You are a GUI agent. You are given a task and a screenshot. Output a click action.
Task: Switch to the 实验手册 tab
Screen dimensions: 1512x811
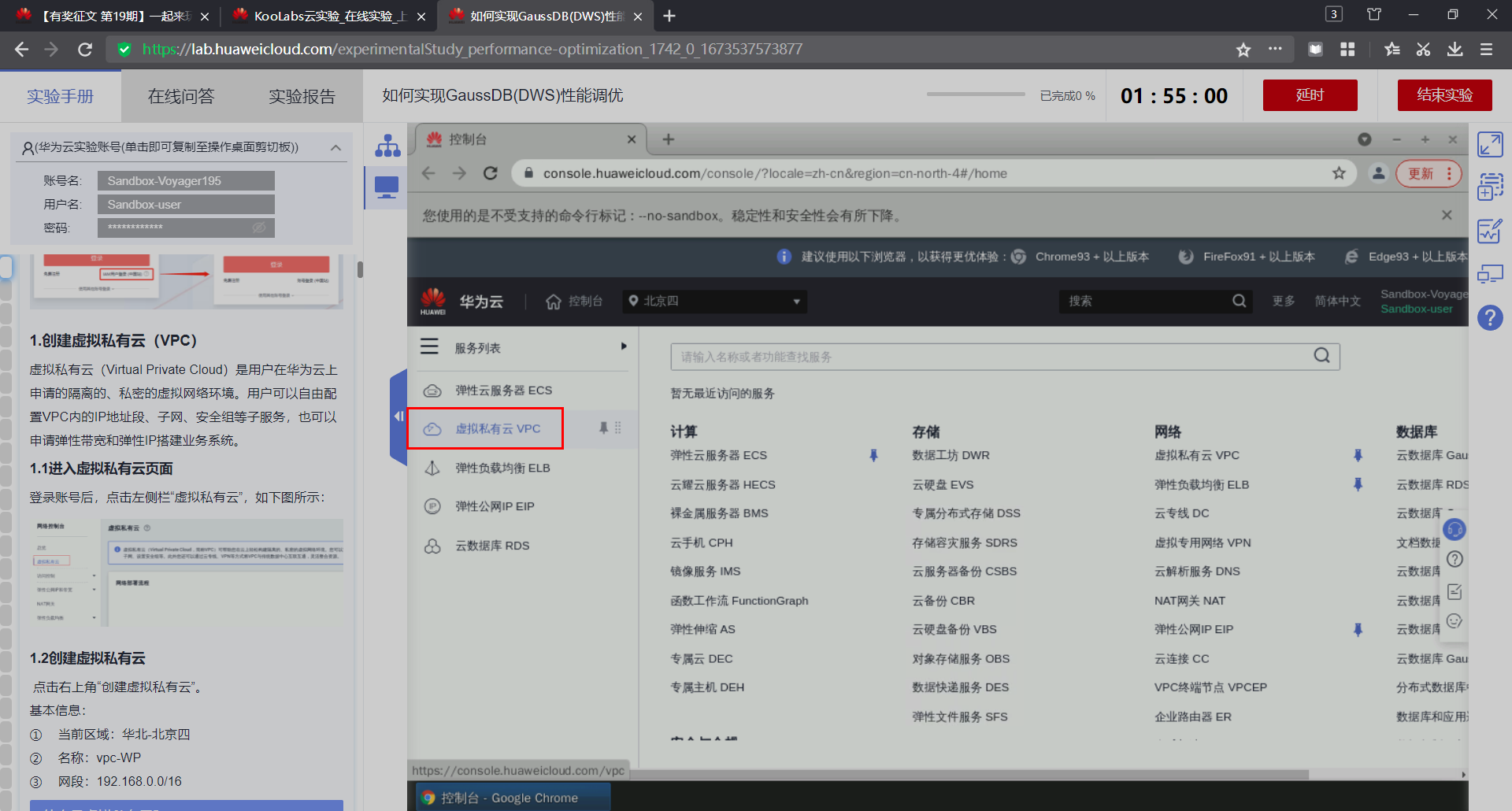pyautogui.click(x=61, y=96)
